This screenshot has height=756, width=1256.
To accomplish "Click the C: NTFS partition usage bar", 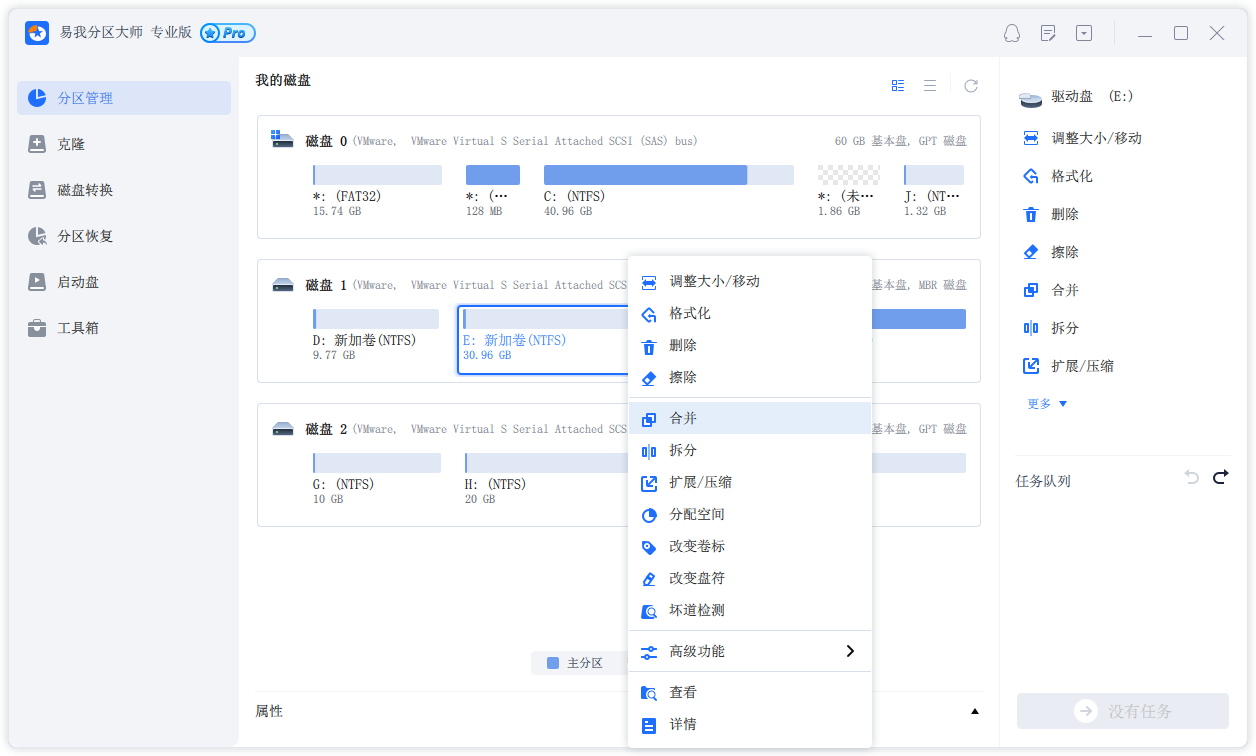I will (669, 175).
